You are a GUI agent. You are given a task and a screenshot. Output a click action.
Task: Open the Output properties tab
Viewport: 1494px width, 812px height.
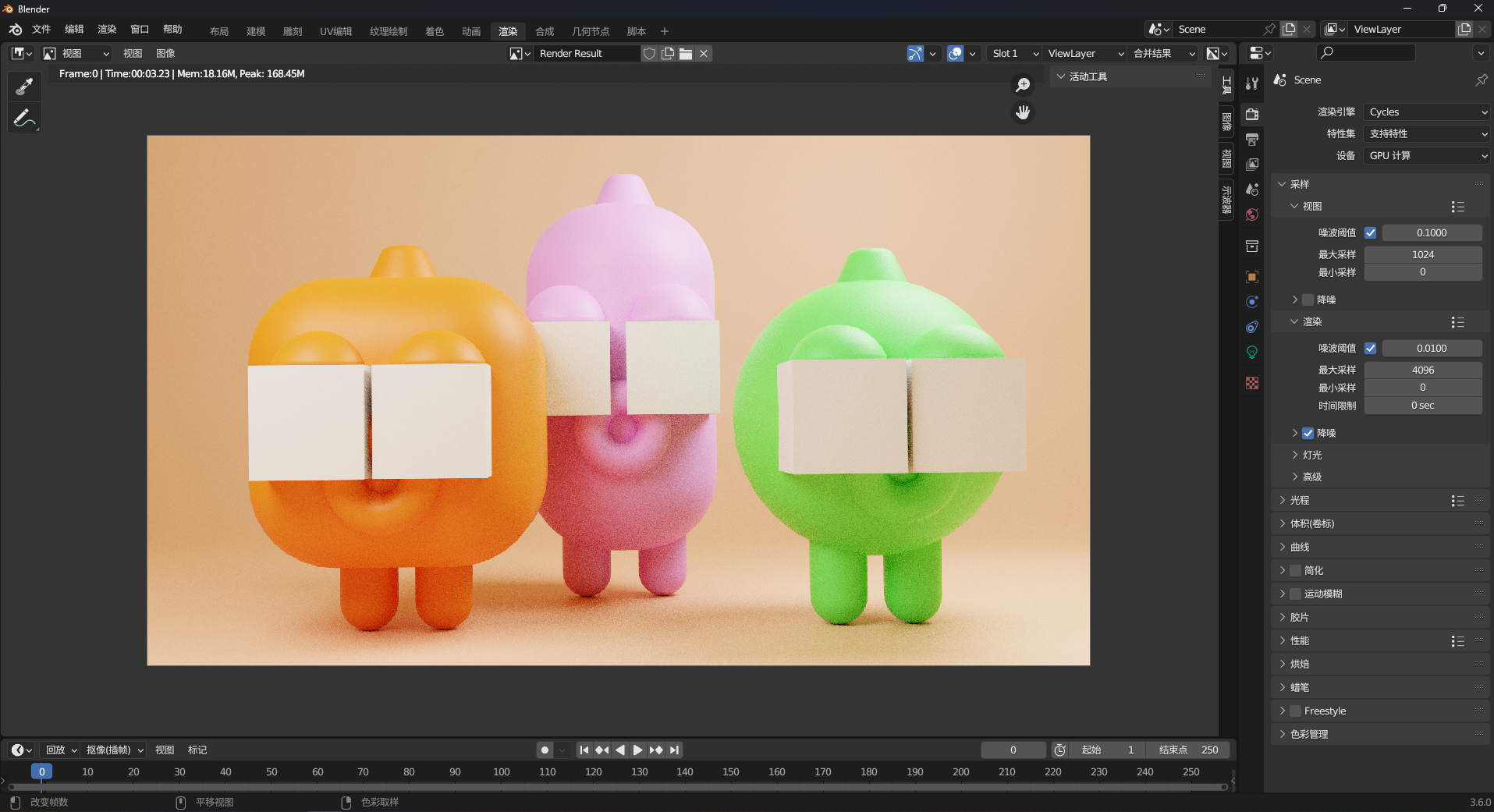[1252, 140]
